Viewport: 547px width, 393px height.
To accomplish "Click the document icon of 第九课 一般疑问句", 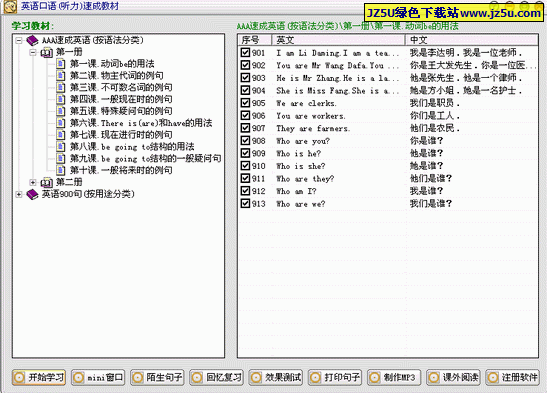I will tap(61, 159).
